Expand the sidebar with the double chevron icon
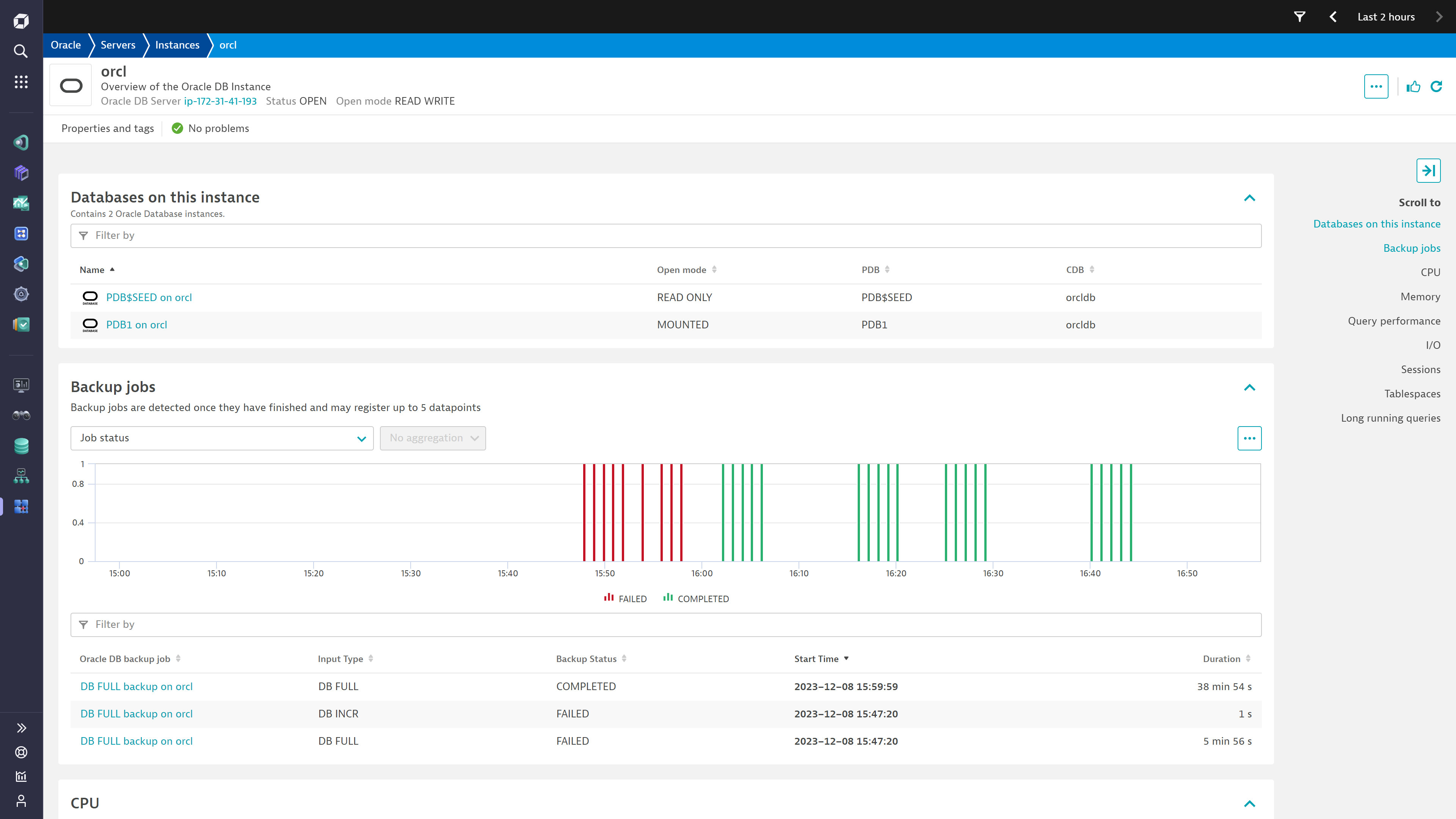This screenshot has height=819, width=1456. click(x=21, y=728)
